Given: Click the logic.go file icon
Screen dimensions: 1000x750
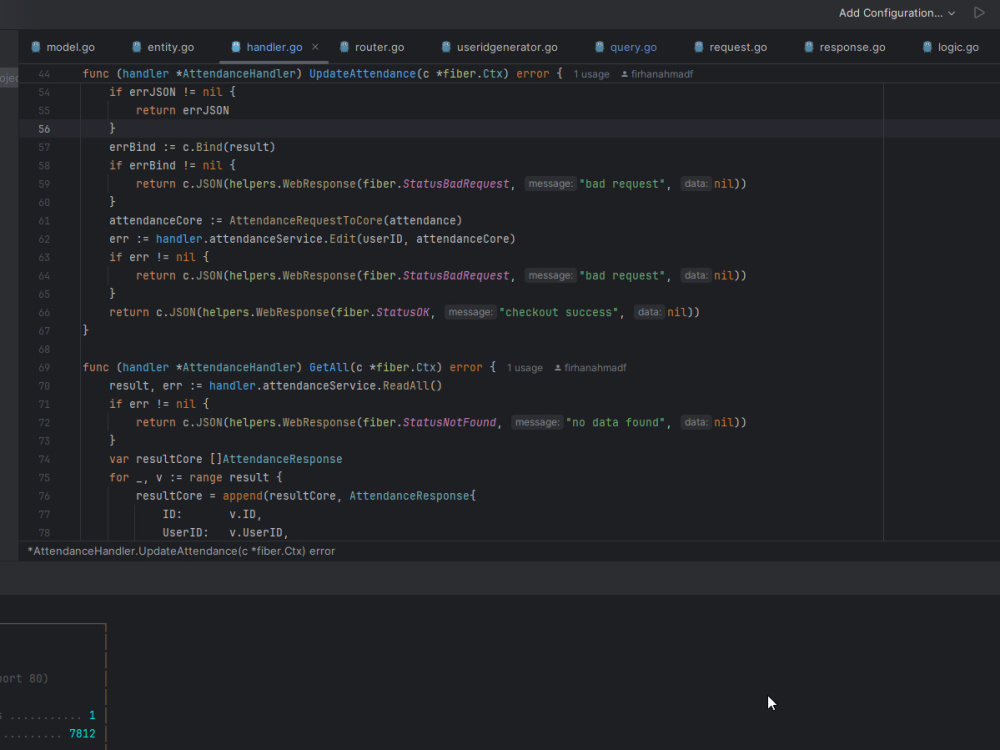Looking at the screenshot, I should pyautogui.click(x=927, y=47).
